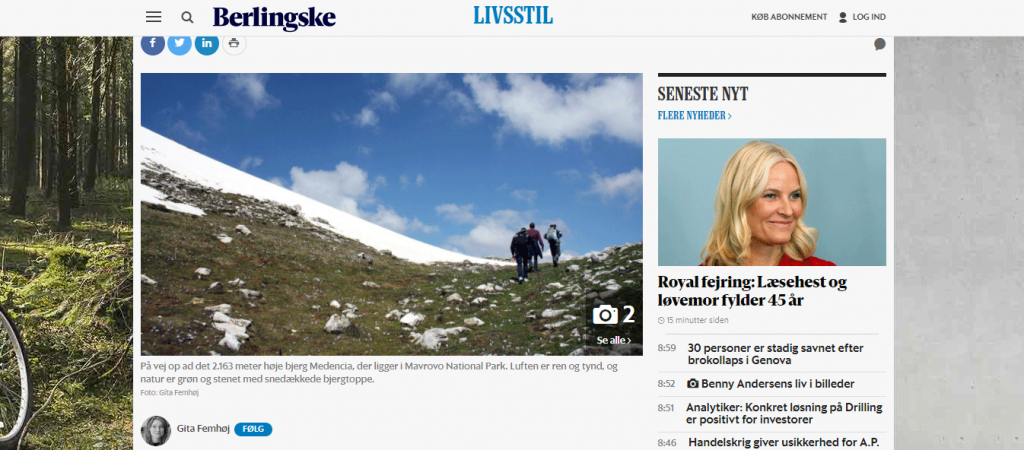Image resolution: width=1024 pixels, height=450 pixels.
Task: Print the article with printer icon
Action: point(234,44)
